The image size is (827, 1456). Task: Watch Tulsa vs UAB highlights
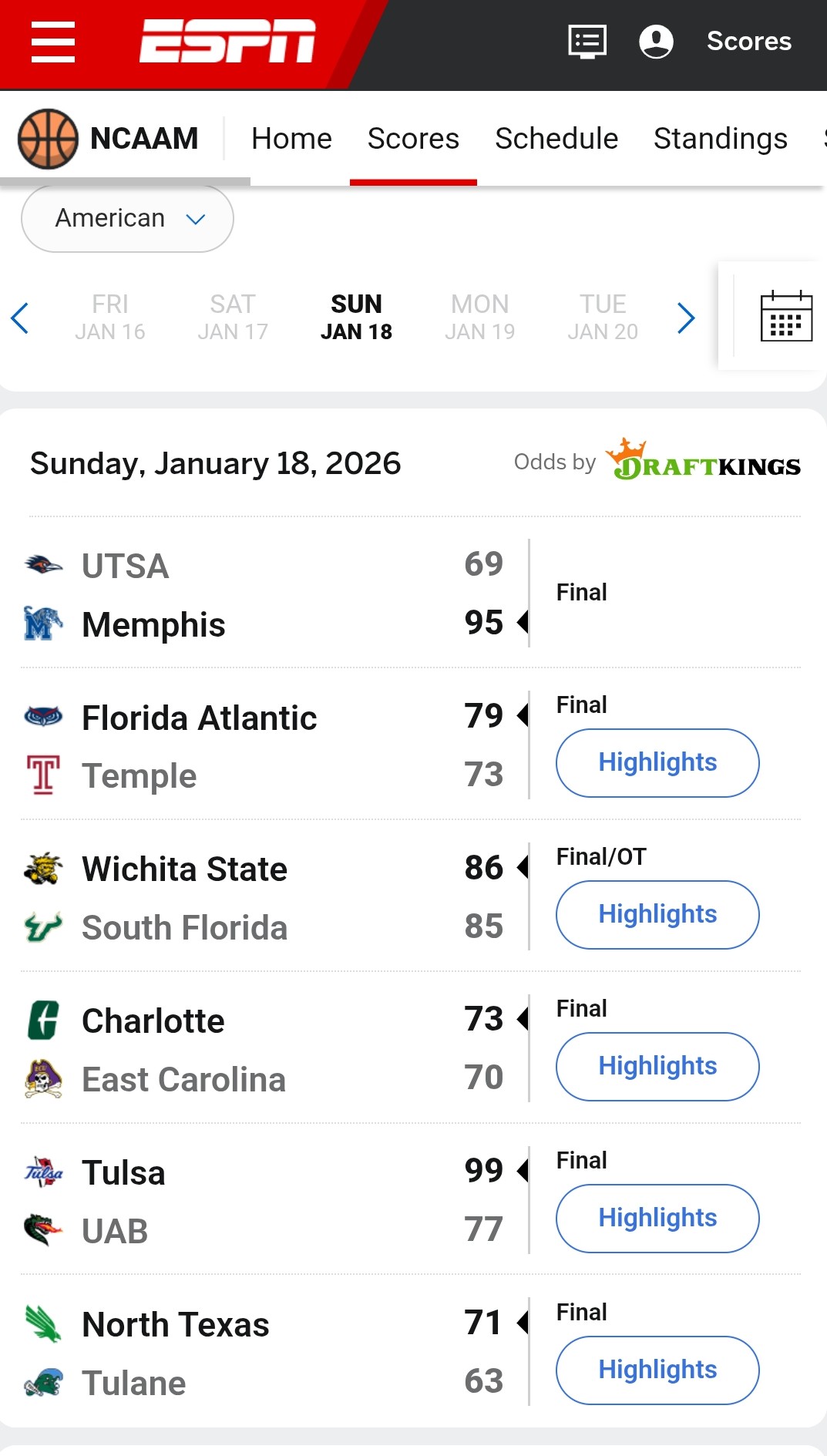click(x=657, y=1218)
